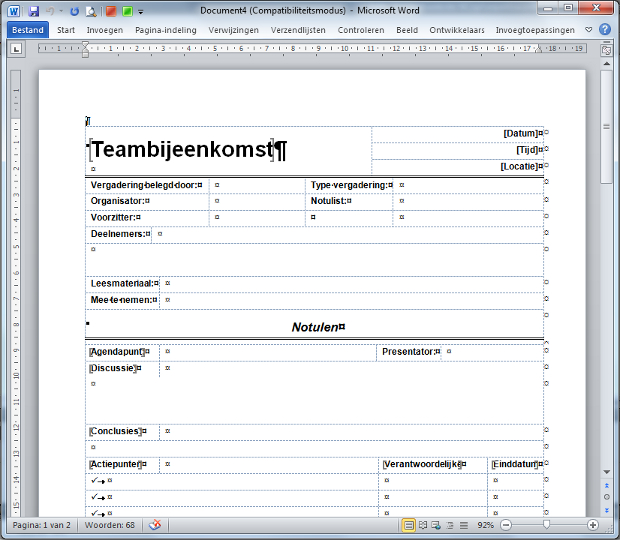Select the Ontwikkelaars tab
The height and width of the screenshot is (540, 620).
pyautogui.click(x=457, y=30)
